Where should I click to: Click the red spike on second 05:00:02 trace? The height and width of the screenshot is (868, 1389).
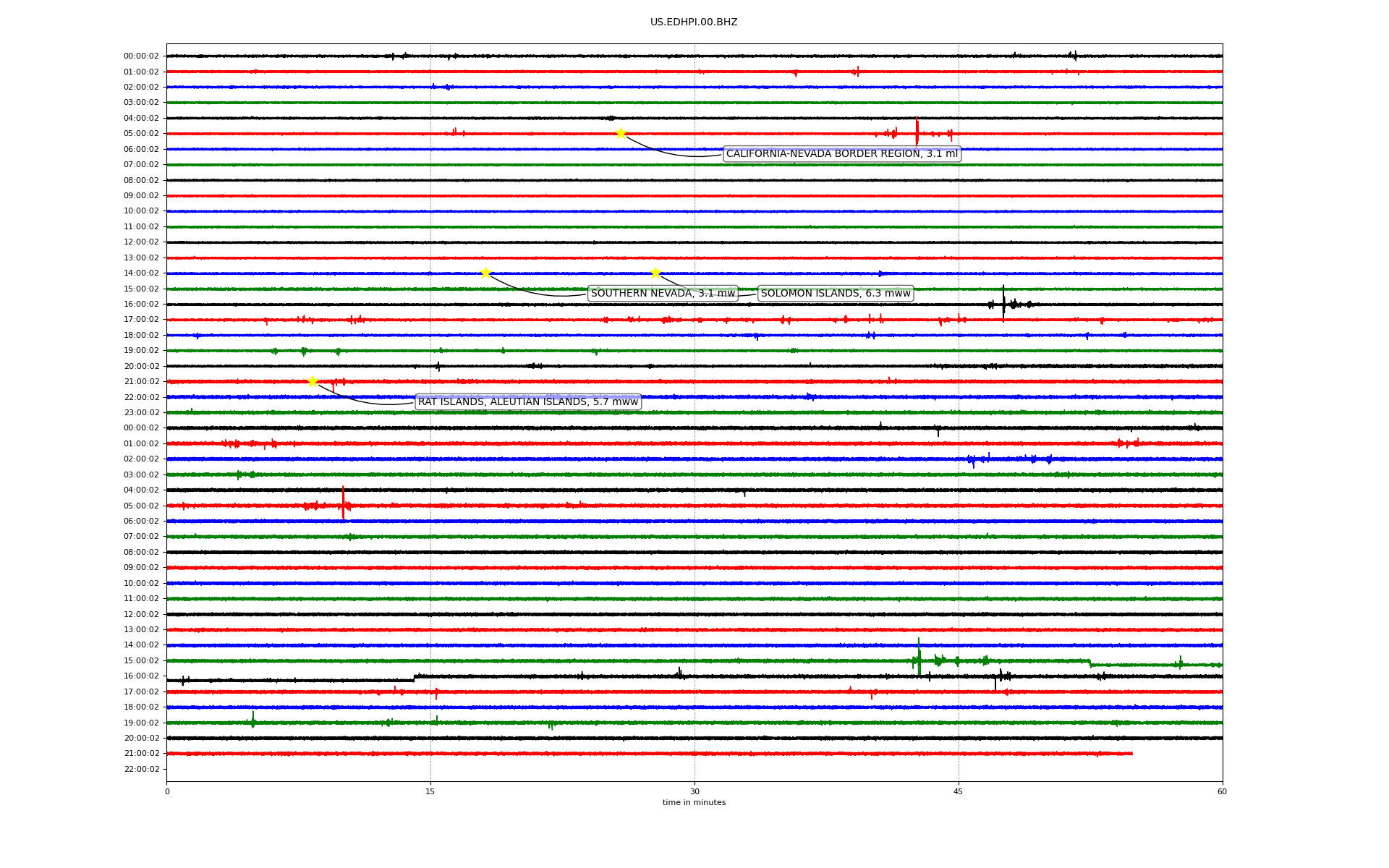coord(343,503)
